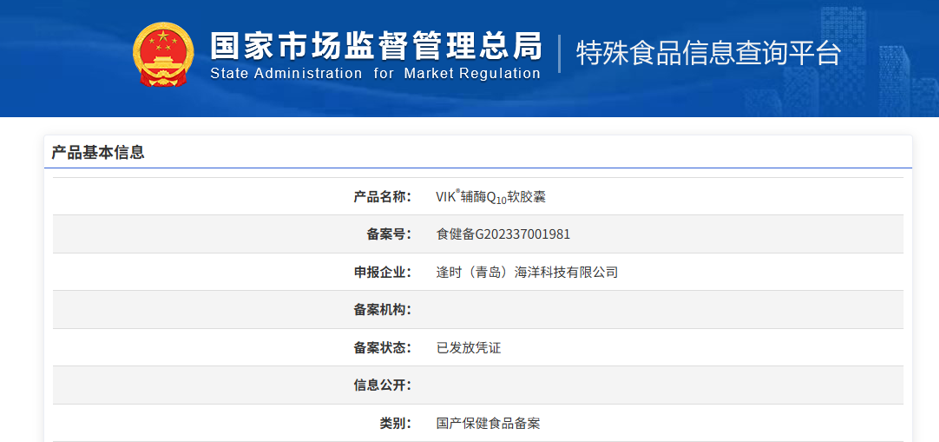The height and width of the screenshot is (442, 939).
Task: Click the national emblem logo
Action: pos(163,55)
